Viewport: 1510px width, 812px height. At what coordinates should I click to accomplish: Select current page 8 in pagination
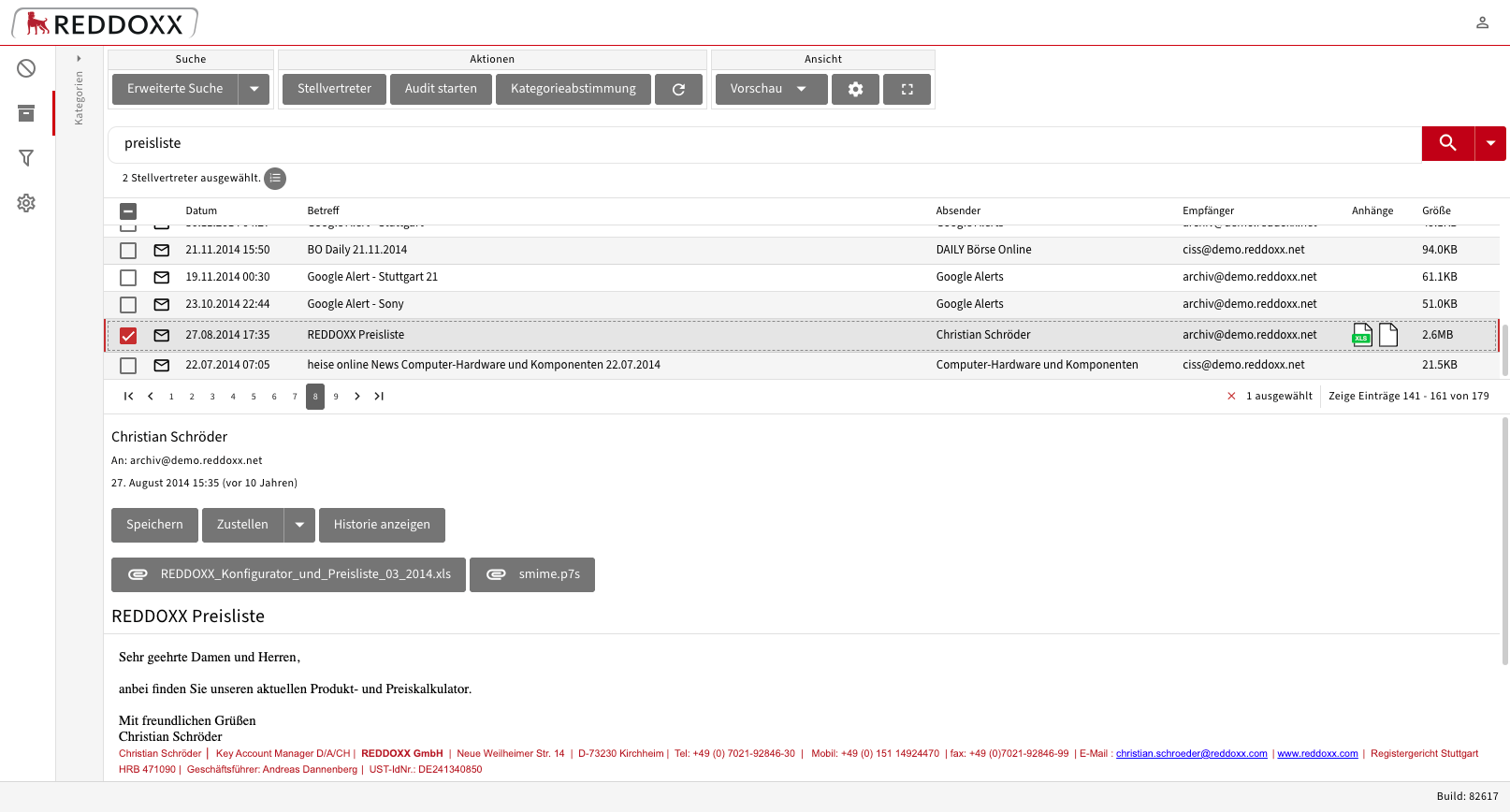315,397
